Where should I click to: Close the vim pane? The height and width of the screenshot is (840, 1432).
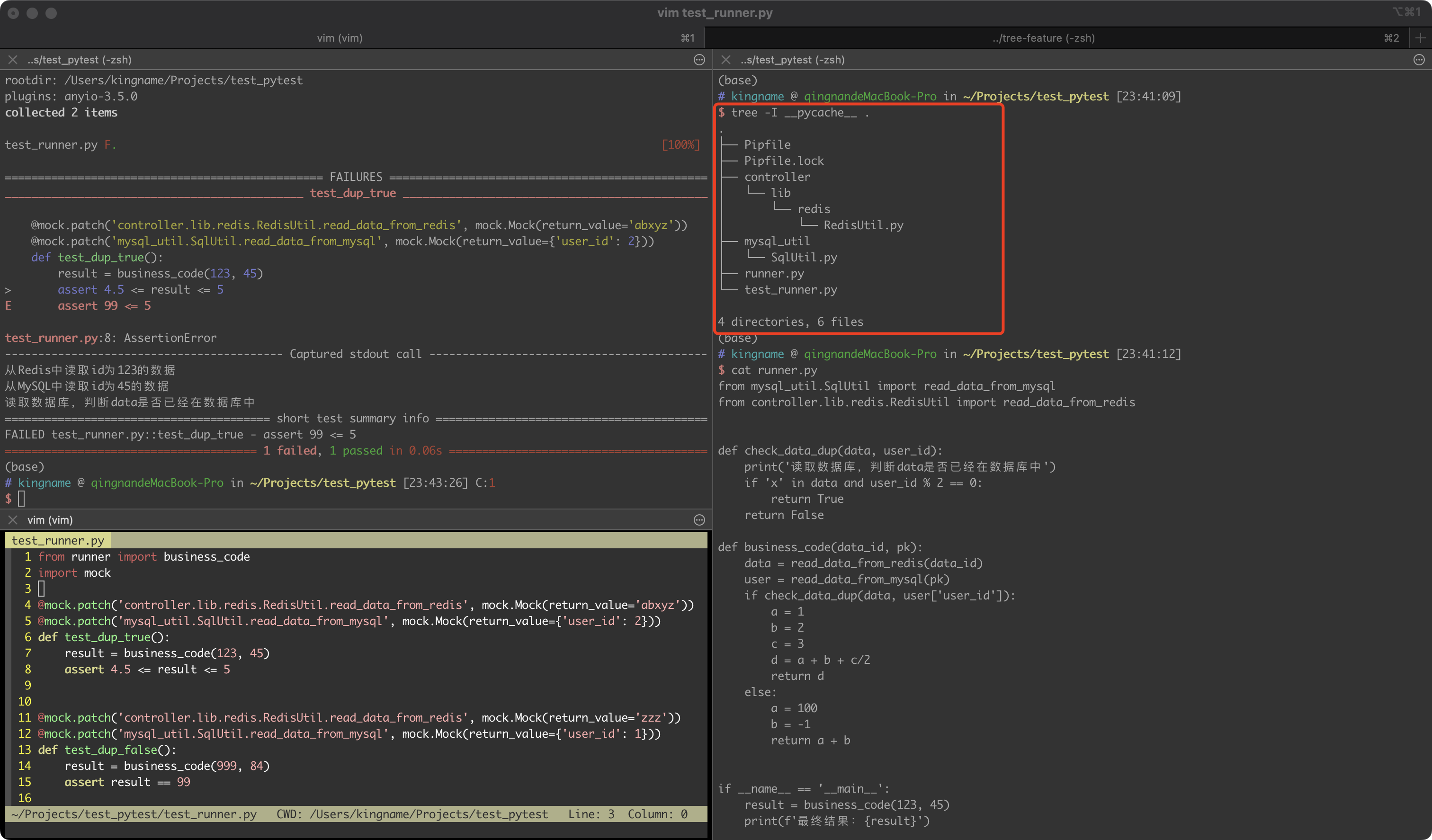click(x=12, y=520)
